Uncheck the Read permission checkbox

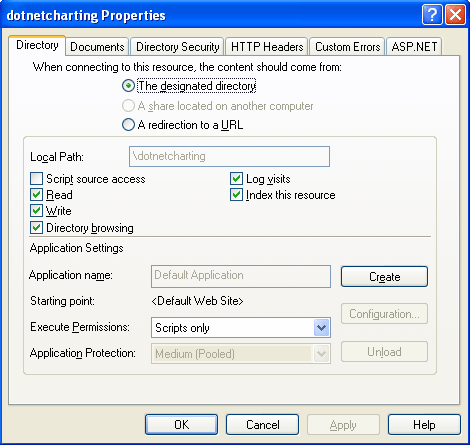point(36,195)
